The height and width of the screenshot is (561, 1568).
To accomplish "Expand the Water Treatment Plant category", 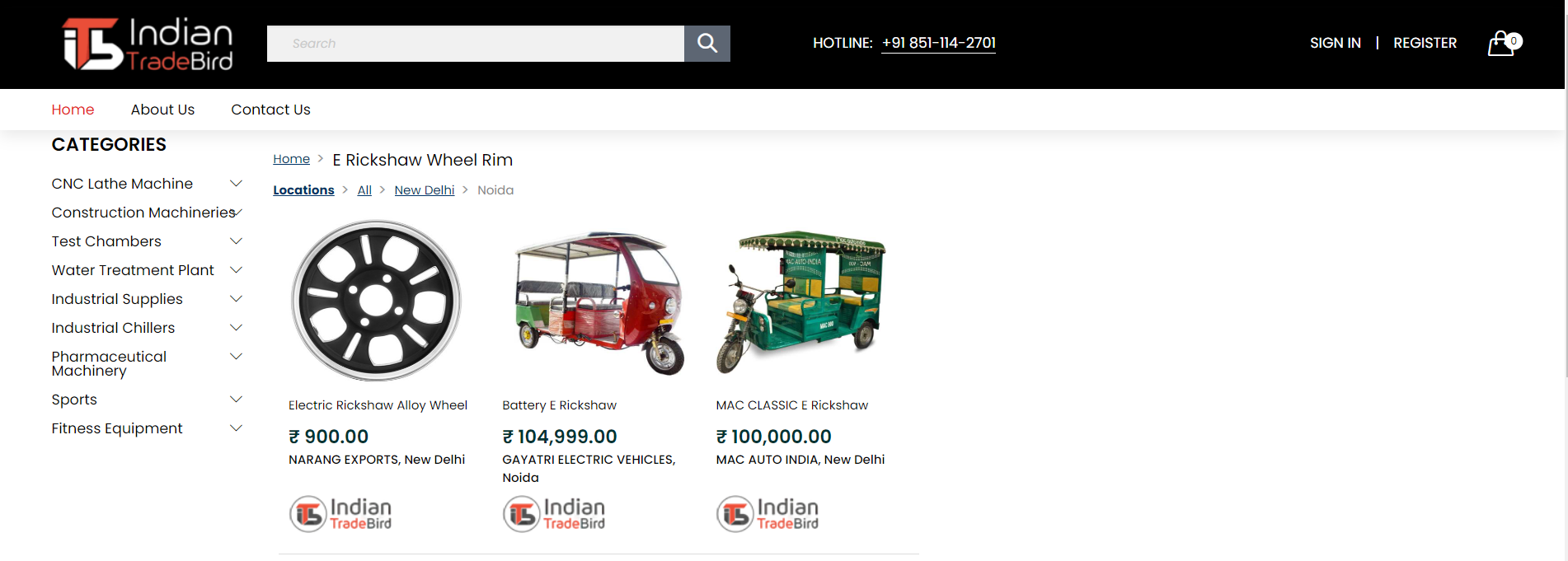I will click(x=236, y=270).
